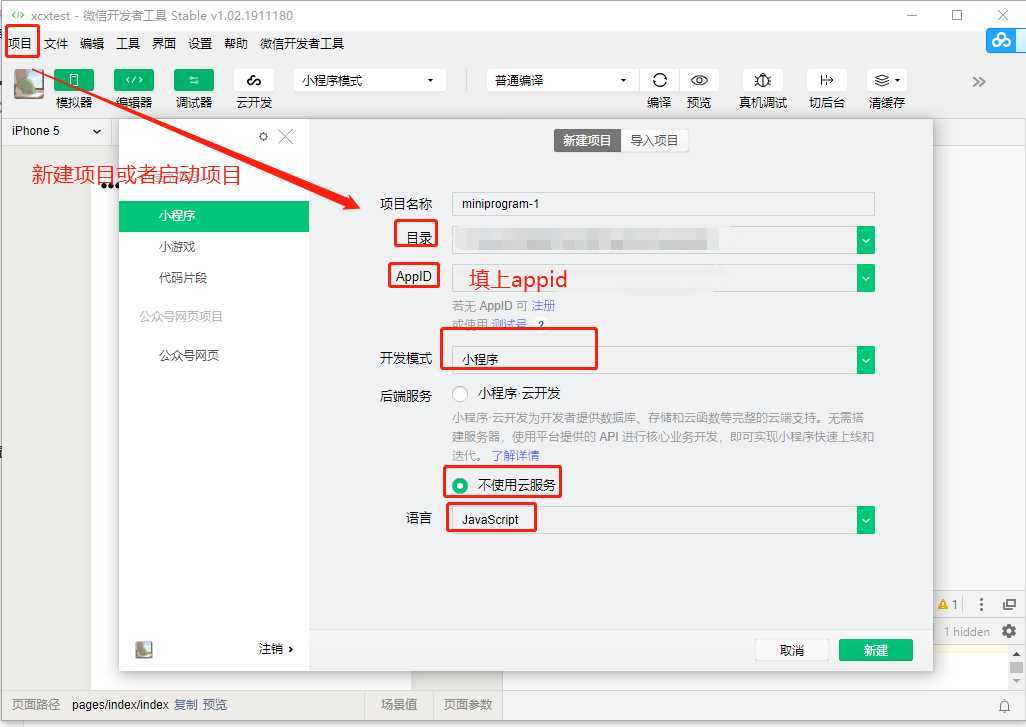Open the 清缓存 clear cache menu
The width and height of the screenshot is (1026, 727).
[887, 80]
